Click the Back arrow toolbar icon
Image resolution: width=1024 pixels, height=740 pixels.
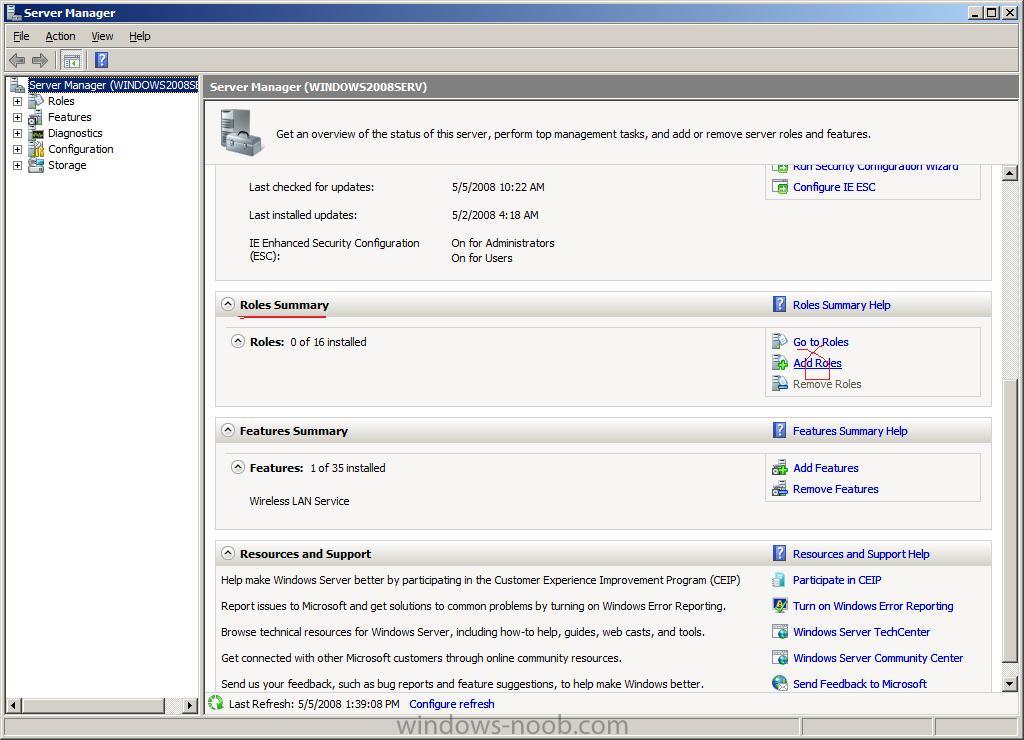click(x=17, y=61)
